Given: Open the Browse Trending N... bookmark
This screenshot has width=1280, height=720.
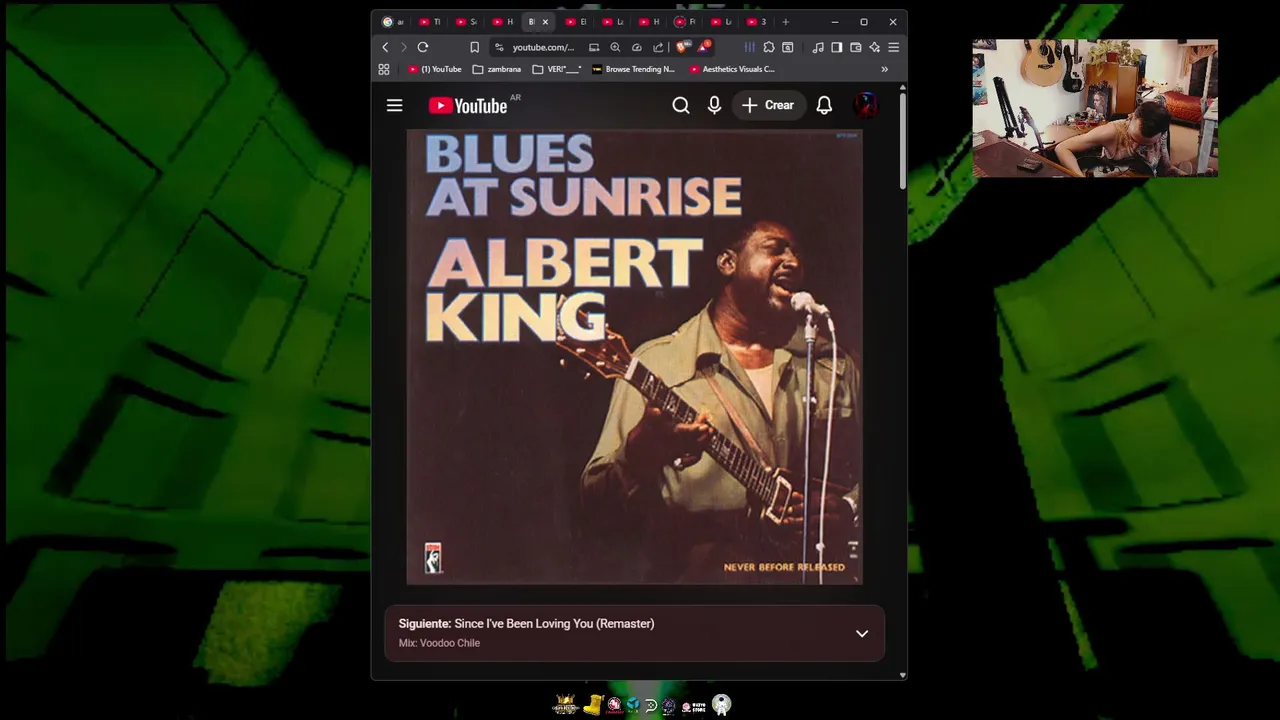Looking at the screenshot, I should [633, 69].
